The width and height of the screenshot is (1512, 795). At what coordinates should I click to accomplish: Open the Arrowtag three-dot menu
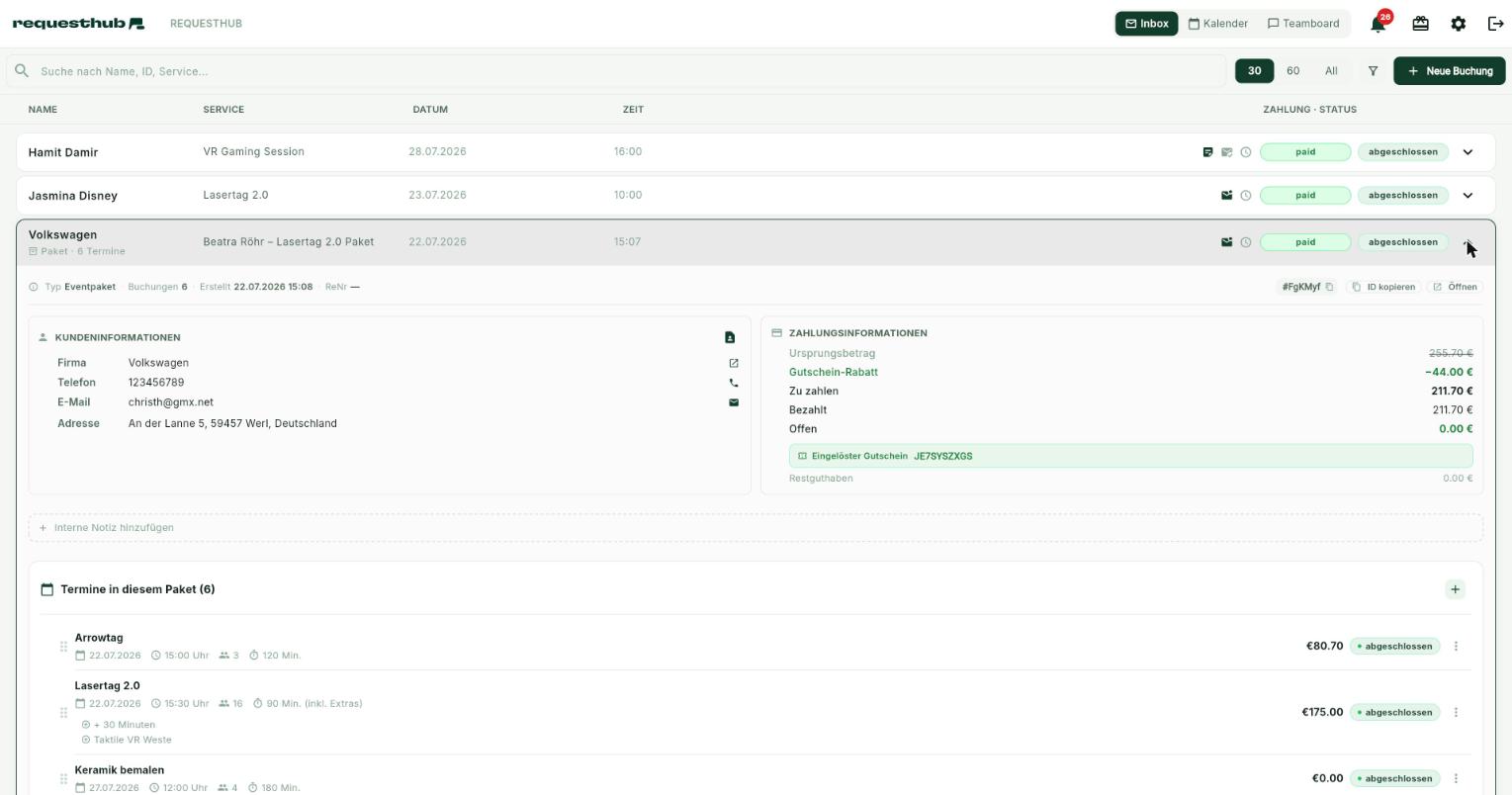(1456, 647)
